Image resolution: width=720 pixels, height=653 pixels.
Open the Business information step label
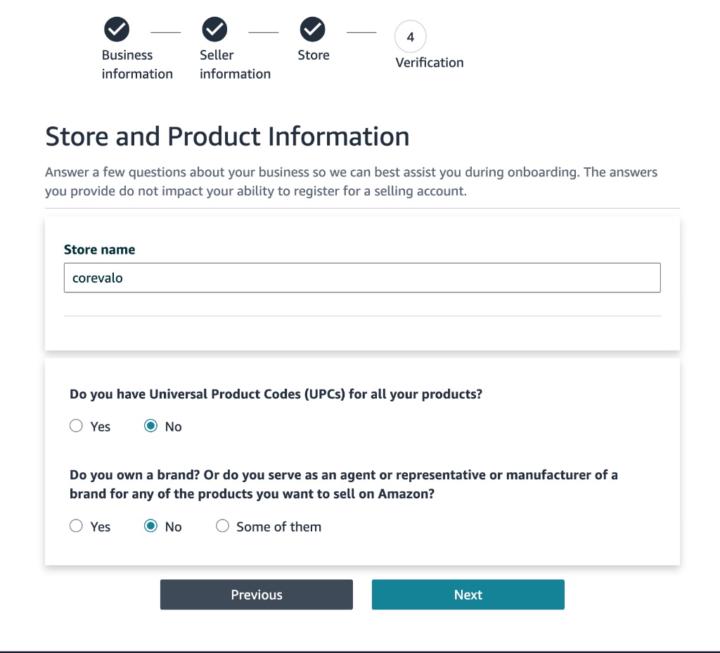coord(137,64)
